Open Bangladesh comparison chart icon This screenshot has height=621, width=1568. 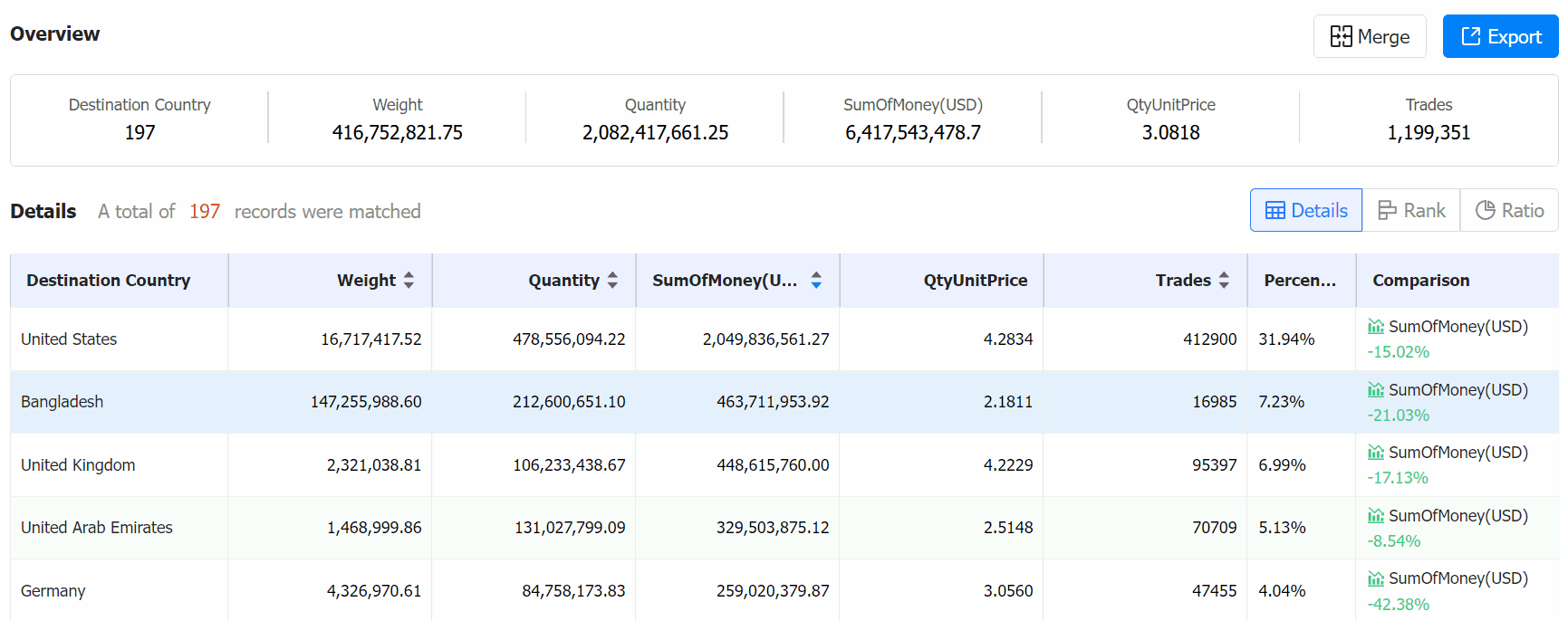click(x=1375, y=390)
